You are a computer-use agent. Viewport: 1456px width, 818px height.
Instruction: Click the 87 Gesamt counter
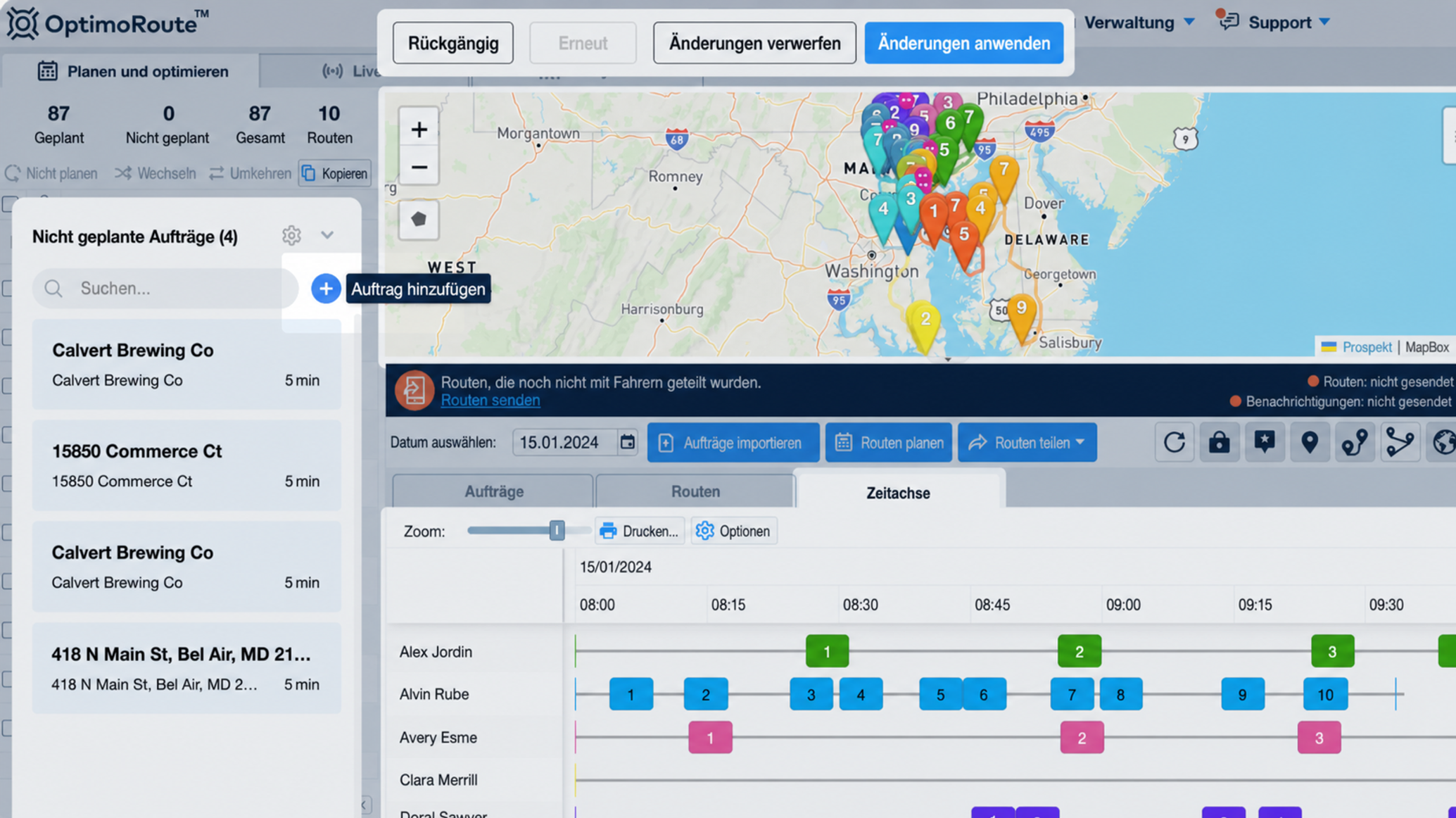point(260,124)
